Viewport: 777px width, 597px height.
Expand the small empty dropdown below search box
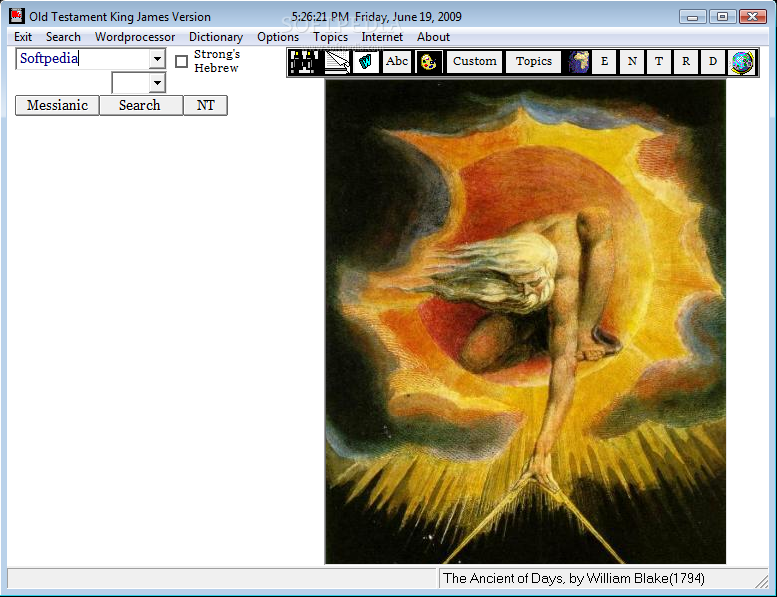[157, 83]
